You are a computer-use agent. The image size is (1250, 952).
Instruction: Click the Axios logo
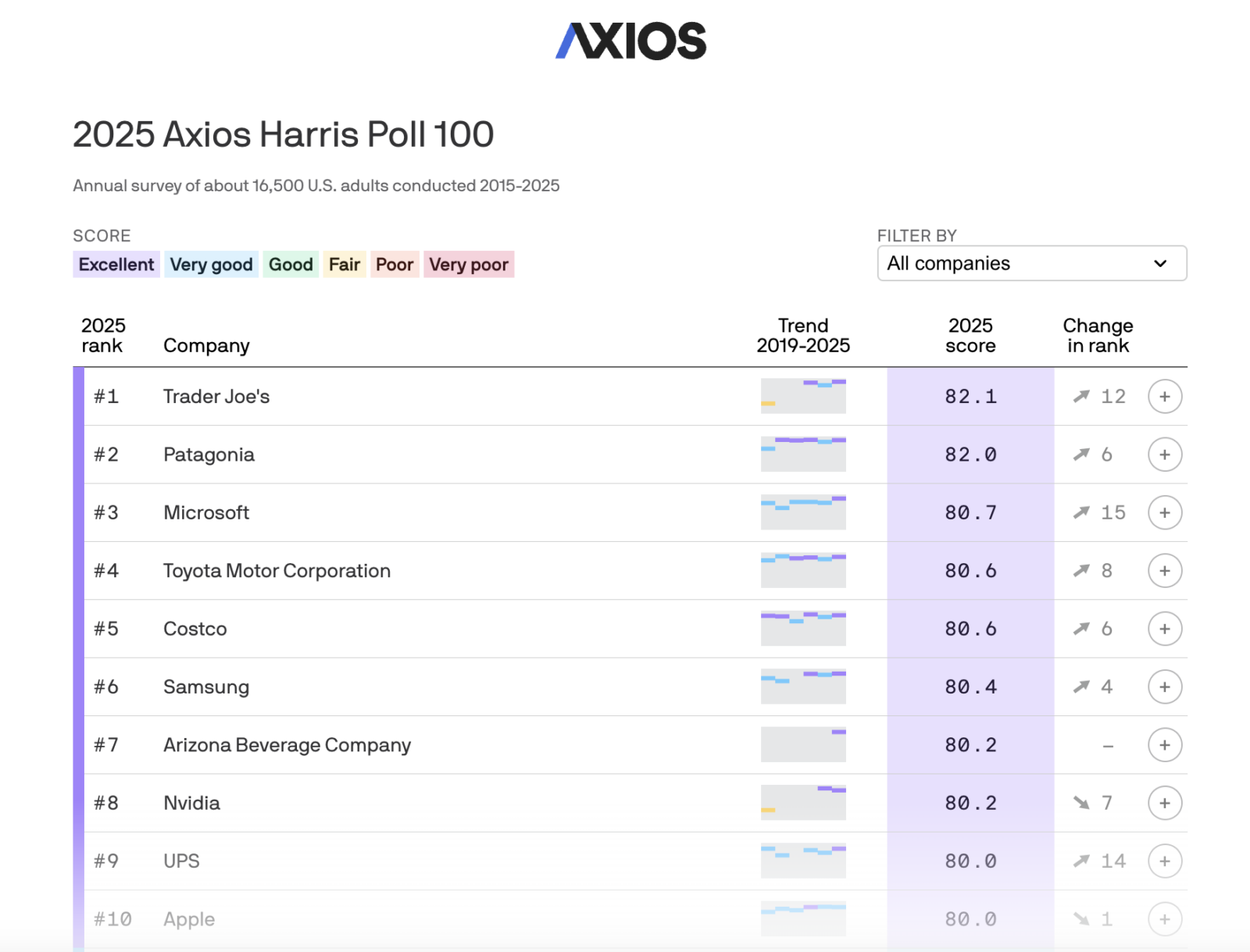click(x=630, y=41)
